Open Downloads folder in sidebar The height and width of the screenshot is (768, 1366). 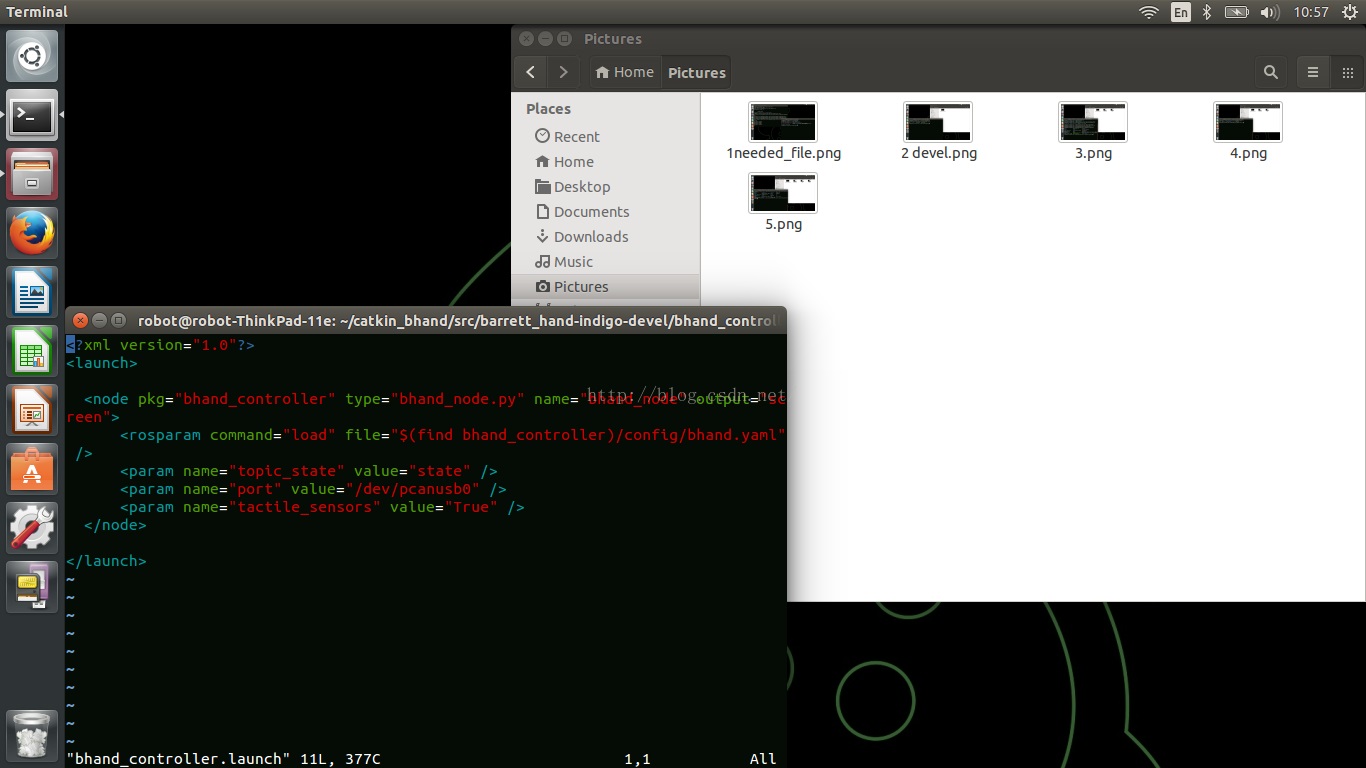coord(590,236)
